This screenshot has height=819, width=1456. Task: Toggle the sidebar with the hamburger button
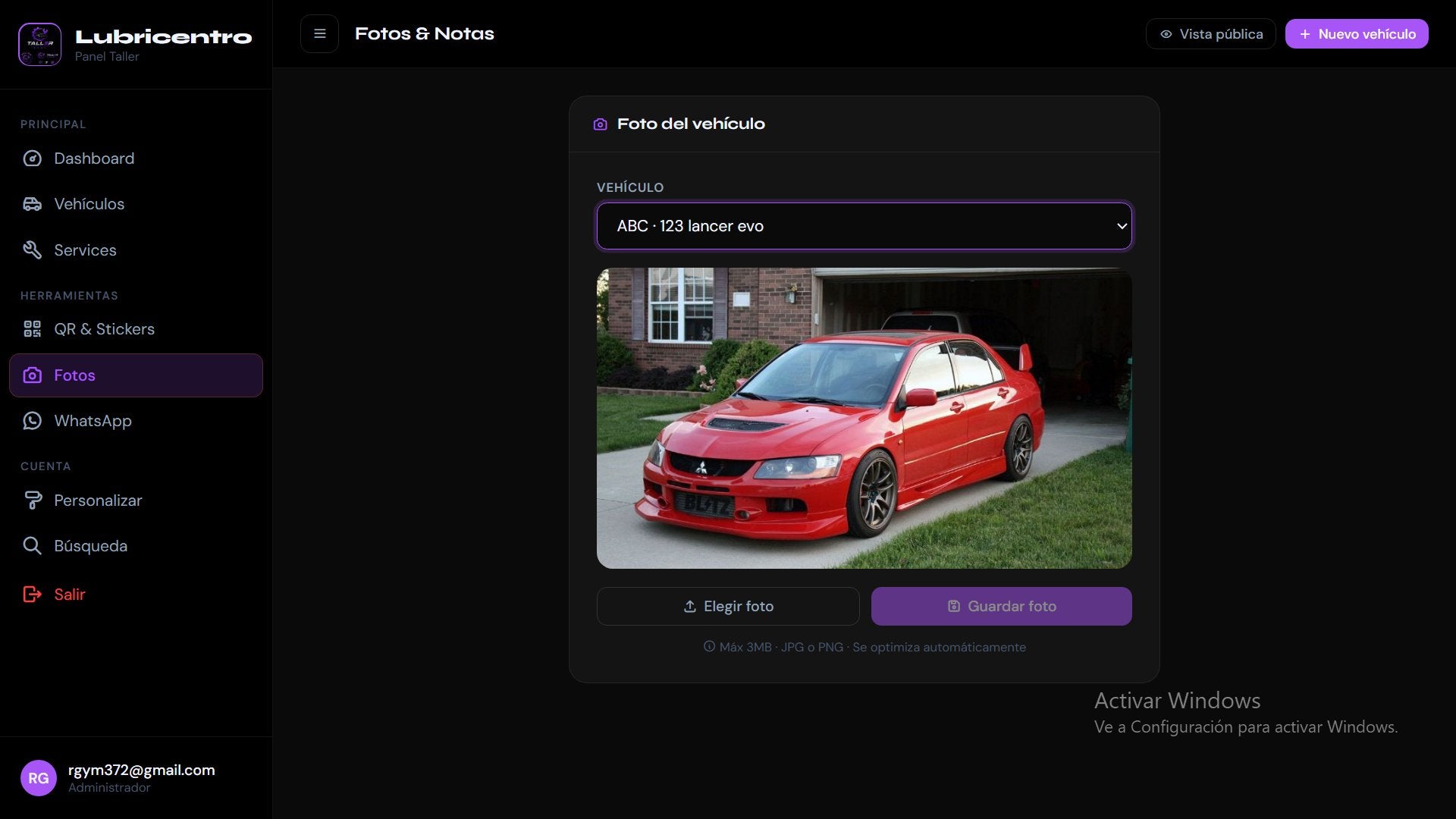point(319,34)
